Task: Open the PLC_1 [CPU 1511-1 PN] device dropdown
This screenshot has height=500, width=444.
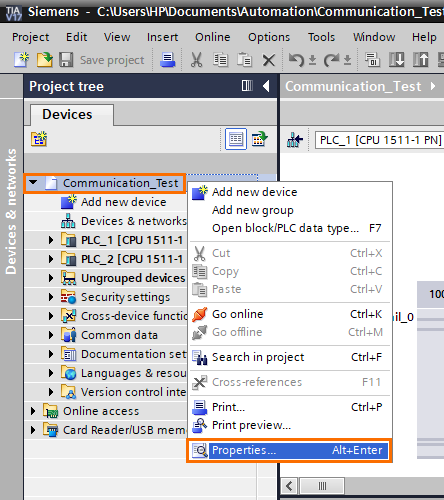Action: pos(379,140)
